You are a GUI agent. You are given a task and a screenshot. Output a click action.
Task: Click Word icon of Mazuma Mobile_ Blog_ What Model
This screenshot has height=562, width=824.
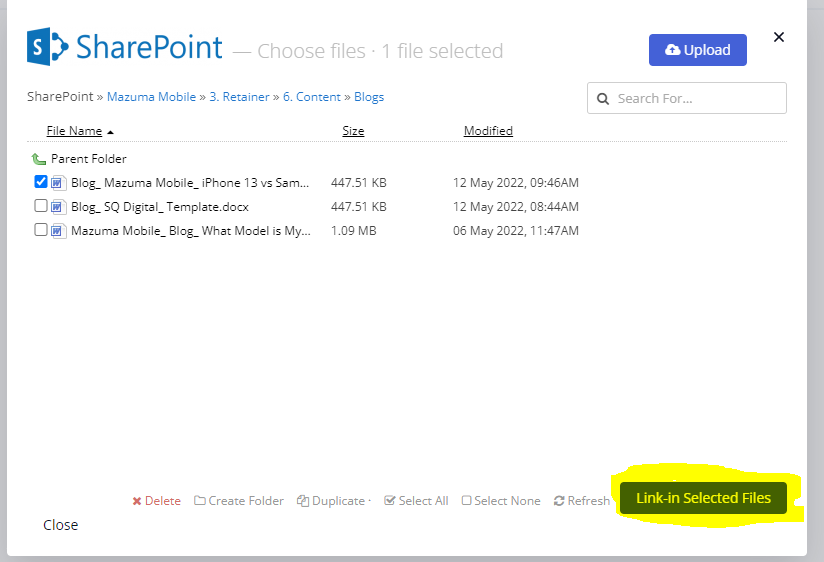click(x=58, y=231)
